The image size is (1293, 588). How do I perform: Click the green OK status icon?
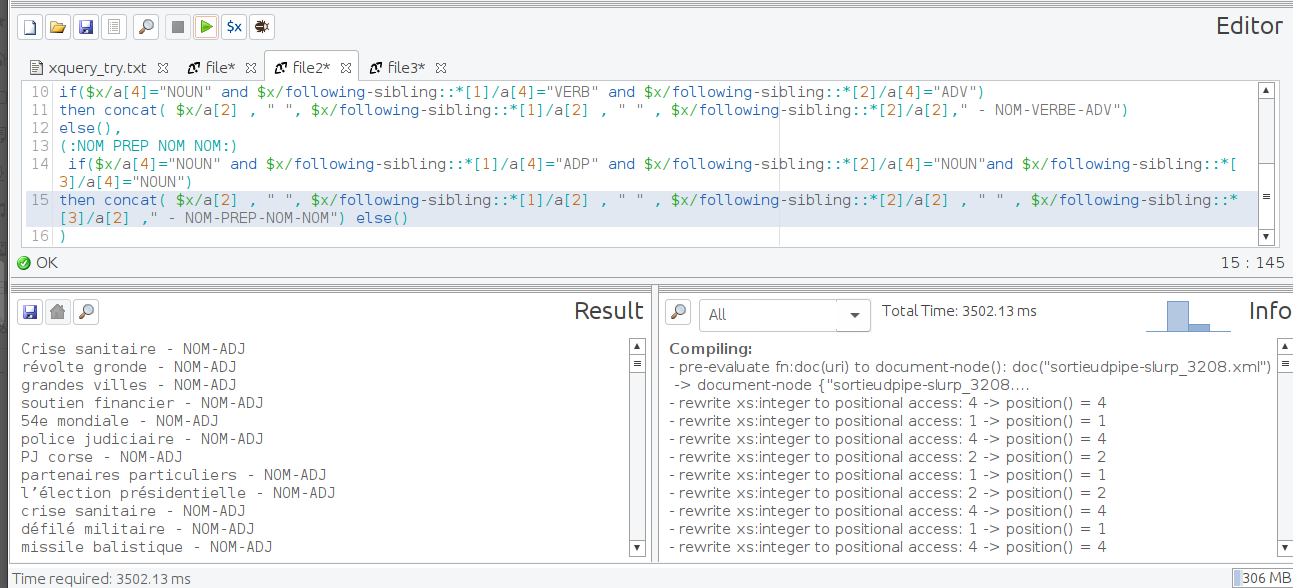(x=24, y=263)
